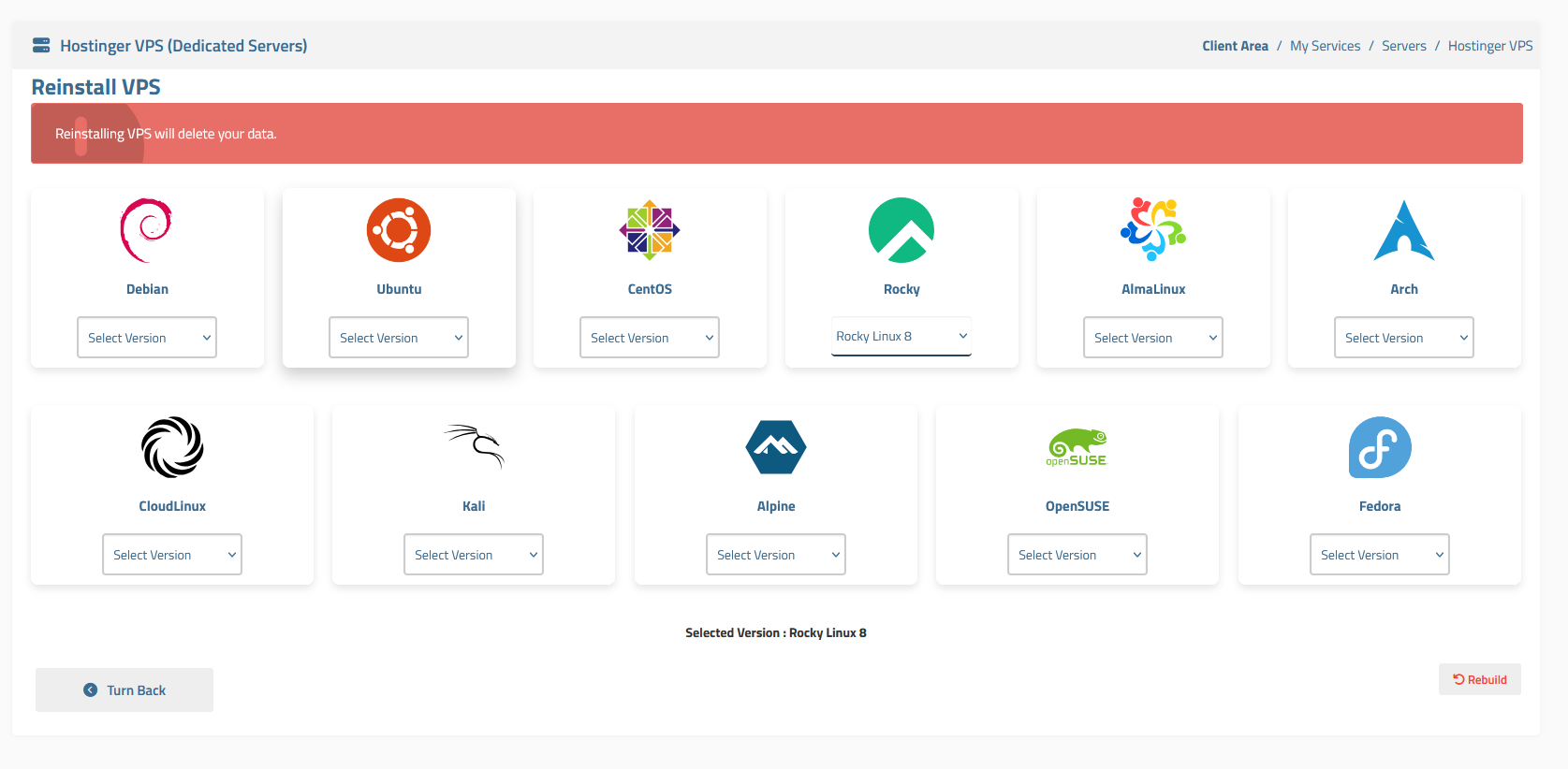Navigate to Servers breadcrumb
The image size is (1568, 769).
tap(1403, 46)
